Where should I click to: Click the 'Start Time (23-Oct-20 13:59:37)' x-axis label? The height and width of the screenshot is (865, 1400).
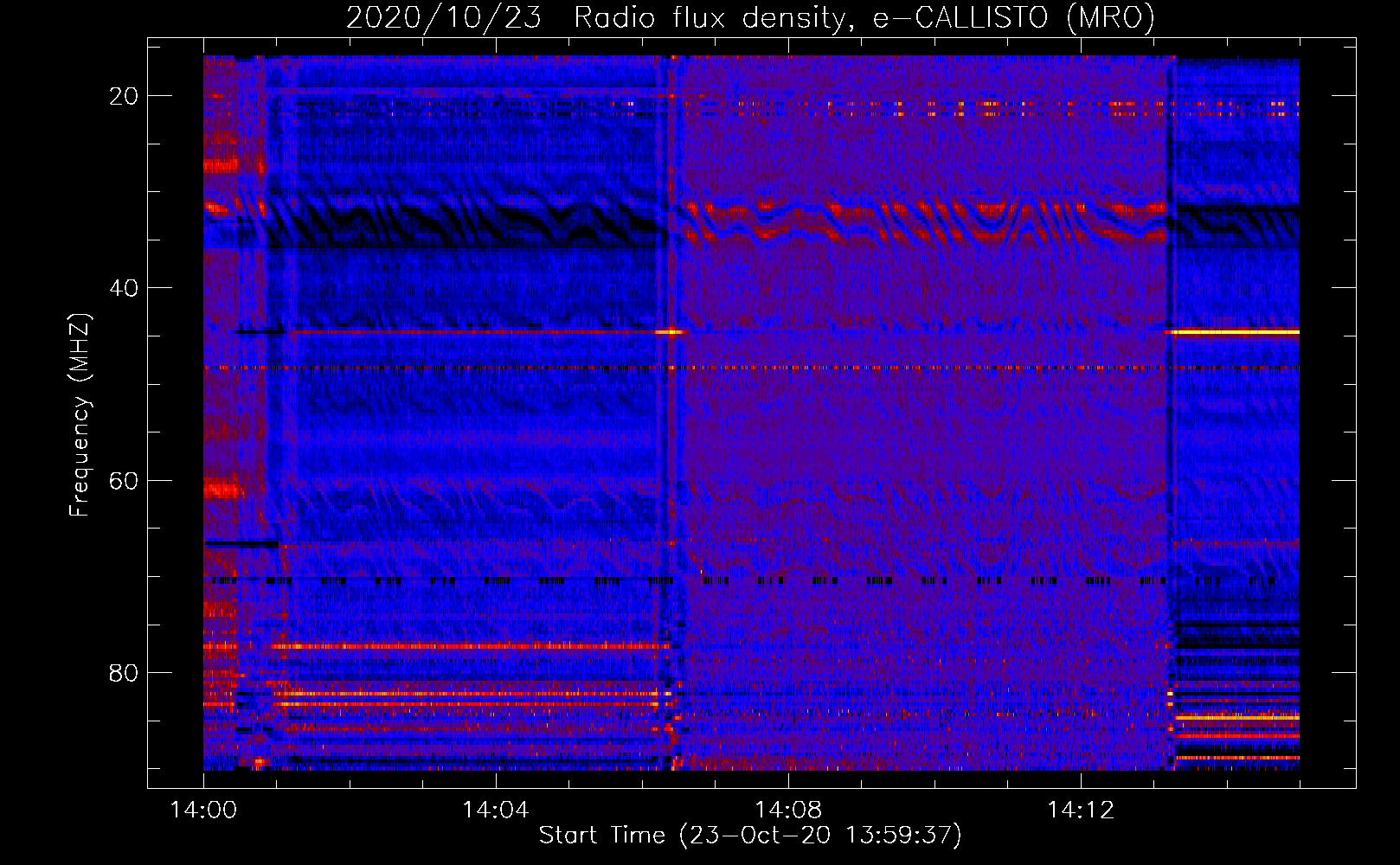pyautogui.click(x=750, y=836)
